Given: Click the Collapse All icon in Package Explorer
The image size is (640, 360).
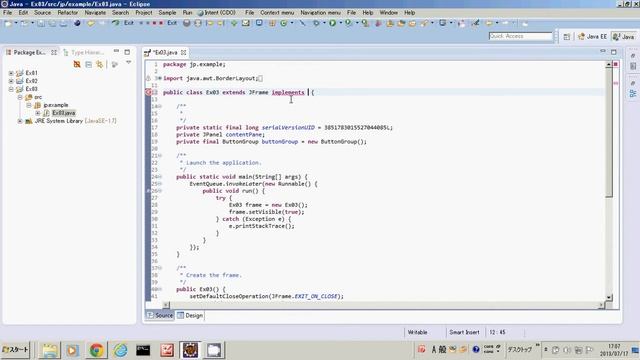Looking at the screenshot, I should click(89, 64).
